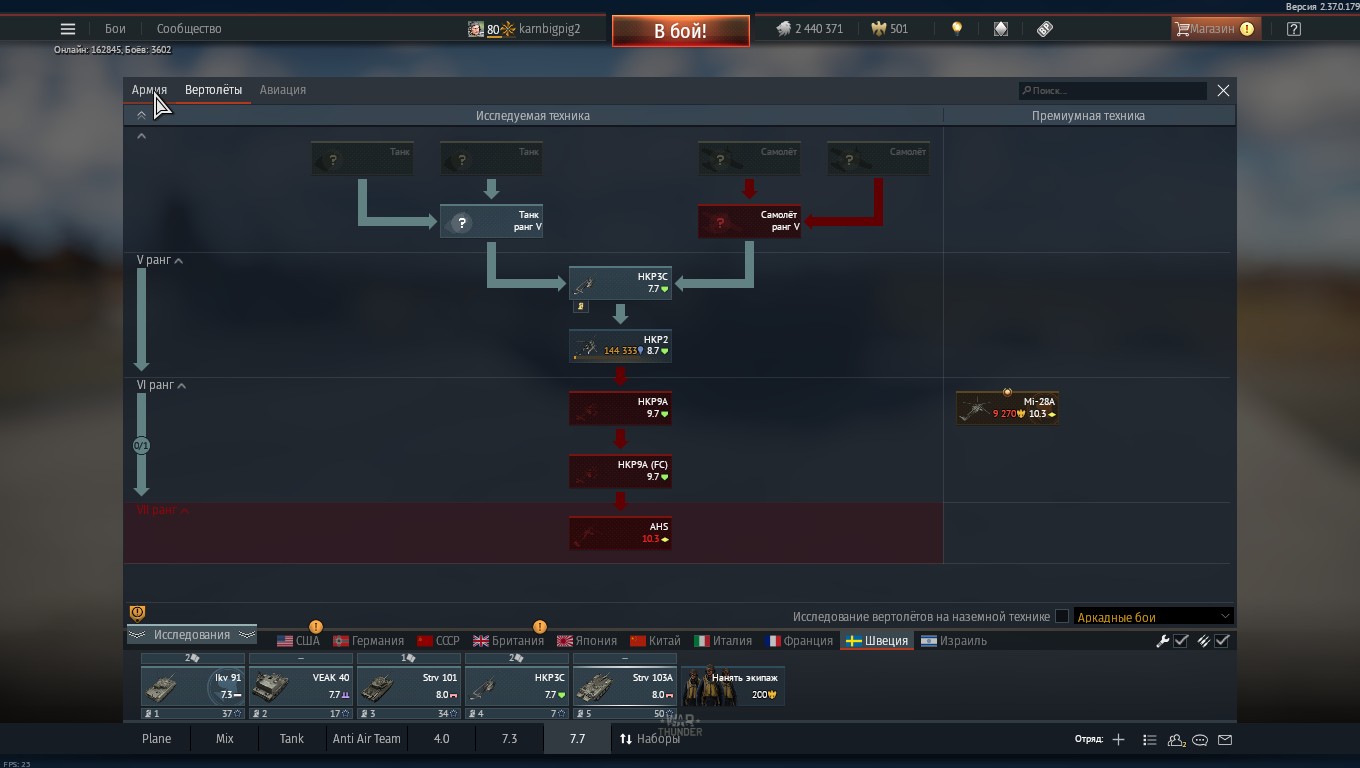Select the Самолёт ранг V requirement node
Viewport: 1360px width, 768px height.
[x=749, y=221]
